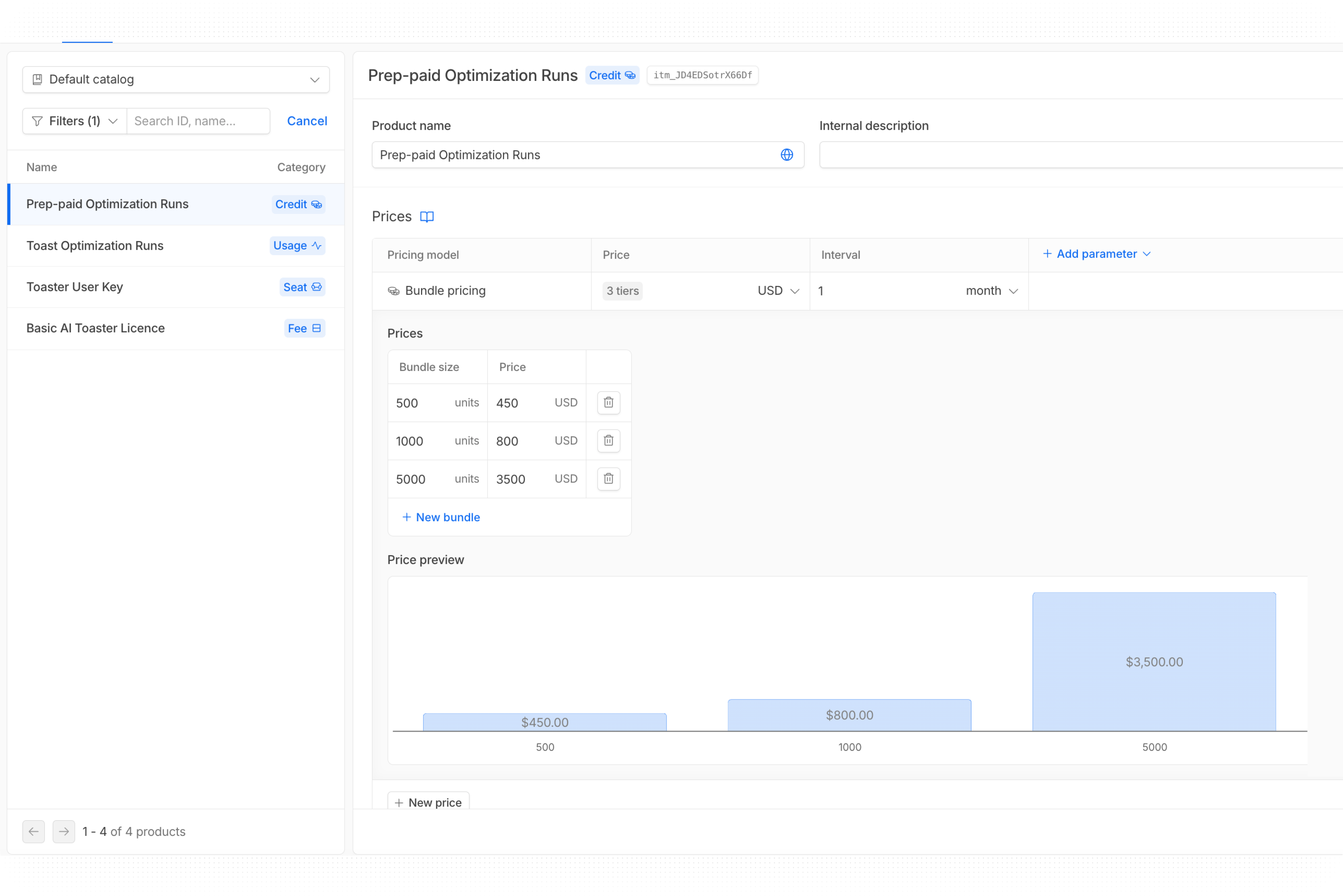Add a New bundle row
The width and height of the screenshot is (1343, 896).
pyautogui.click(x=441, y=517)
